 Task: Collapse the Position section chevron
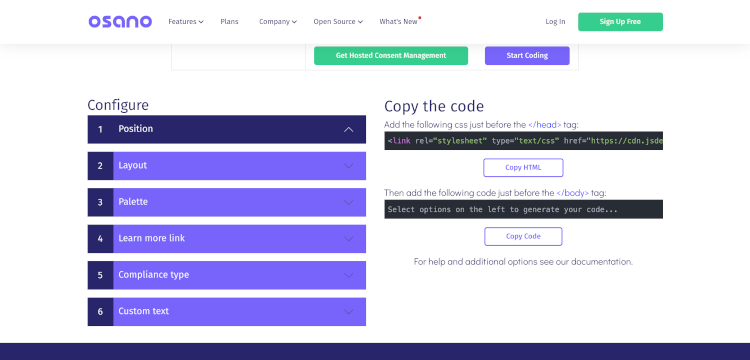click(x=349, y=129)
